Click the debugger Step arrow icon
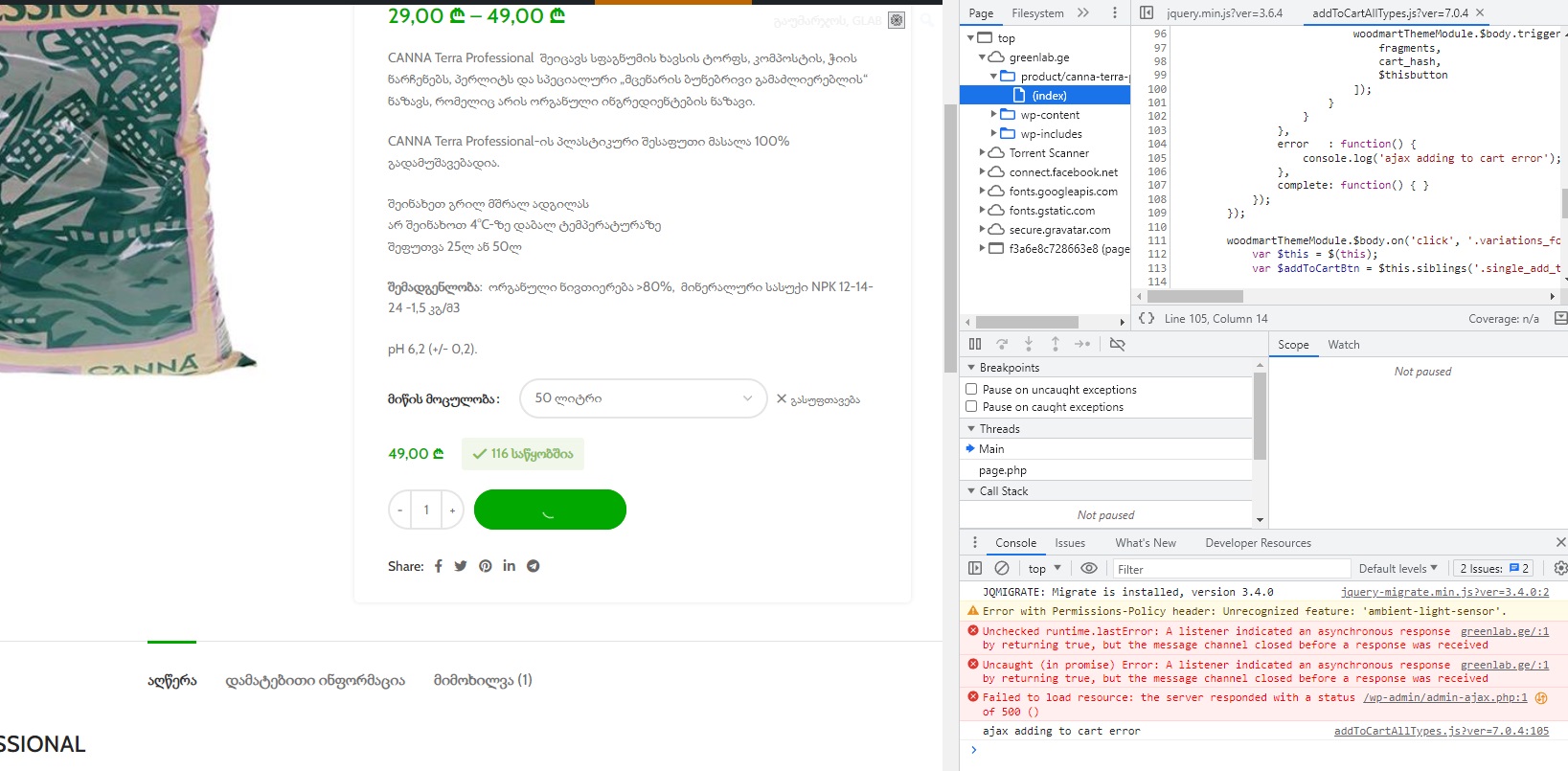Screen dimensions: 1568x771 [x=1082, y=344]
